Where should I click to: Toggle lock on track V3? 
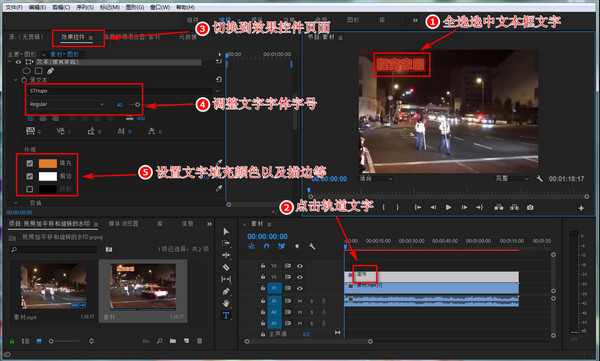tap(262, 265)
